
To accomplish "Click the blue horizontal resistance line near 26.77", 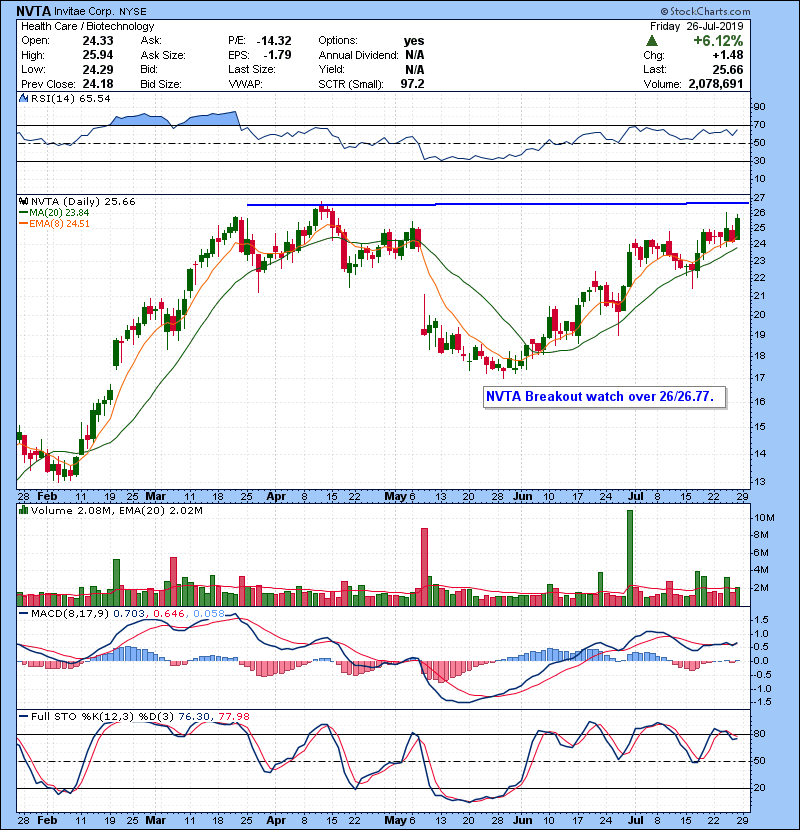I will click(x=500, y=204).
